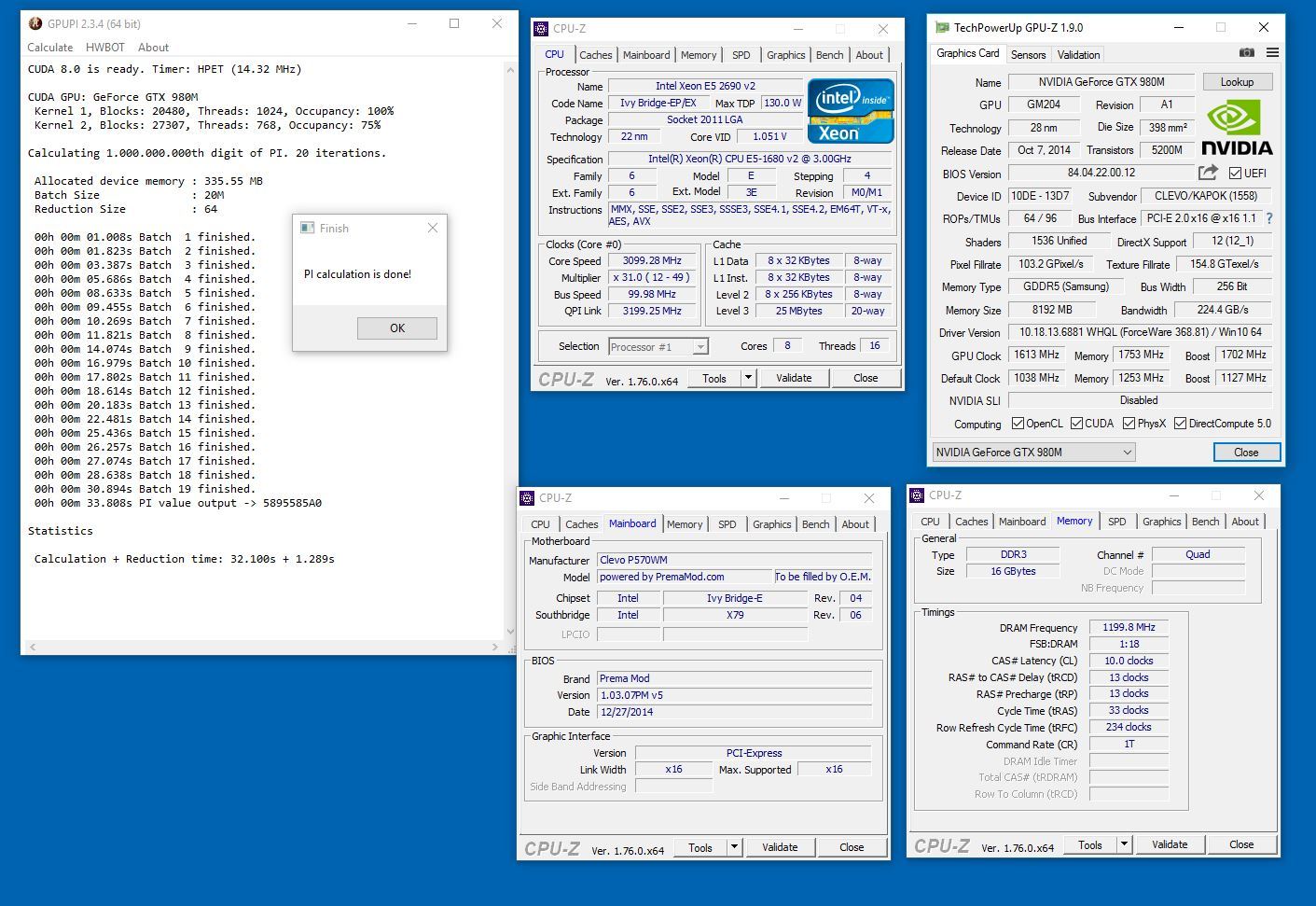Toggle the OpenCL checkbox
1316x906 pixels.
[x=1018, y=424]
